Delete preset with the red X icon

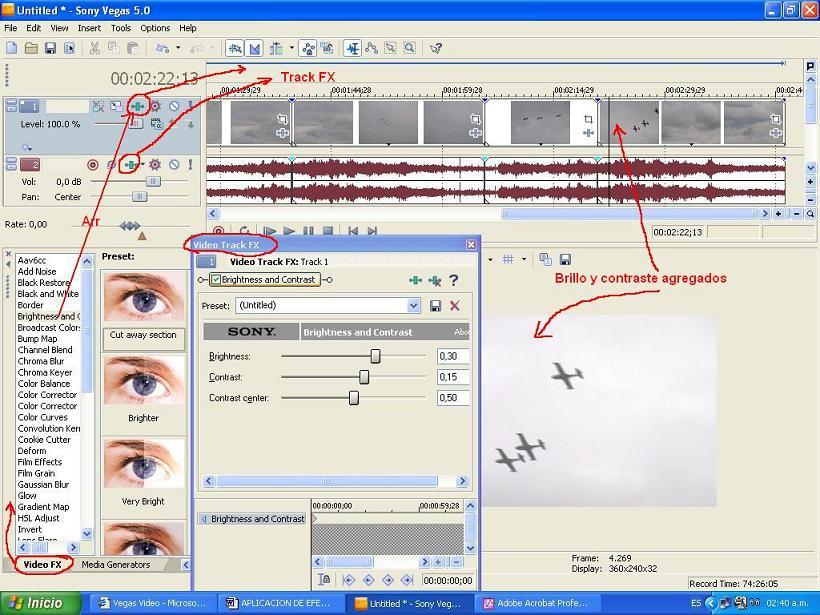[x=455, y=306]
